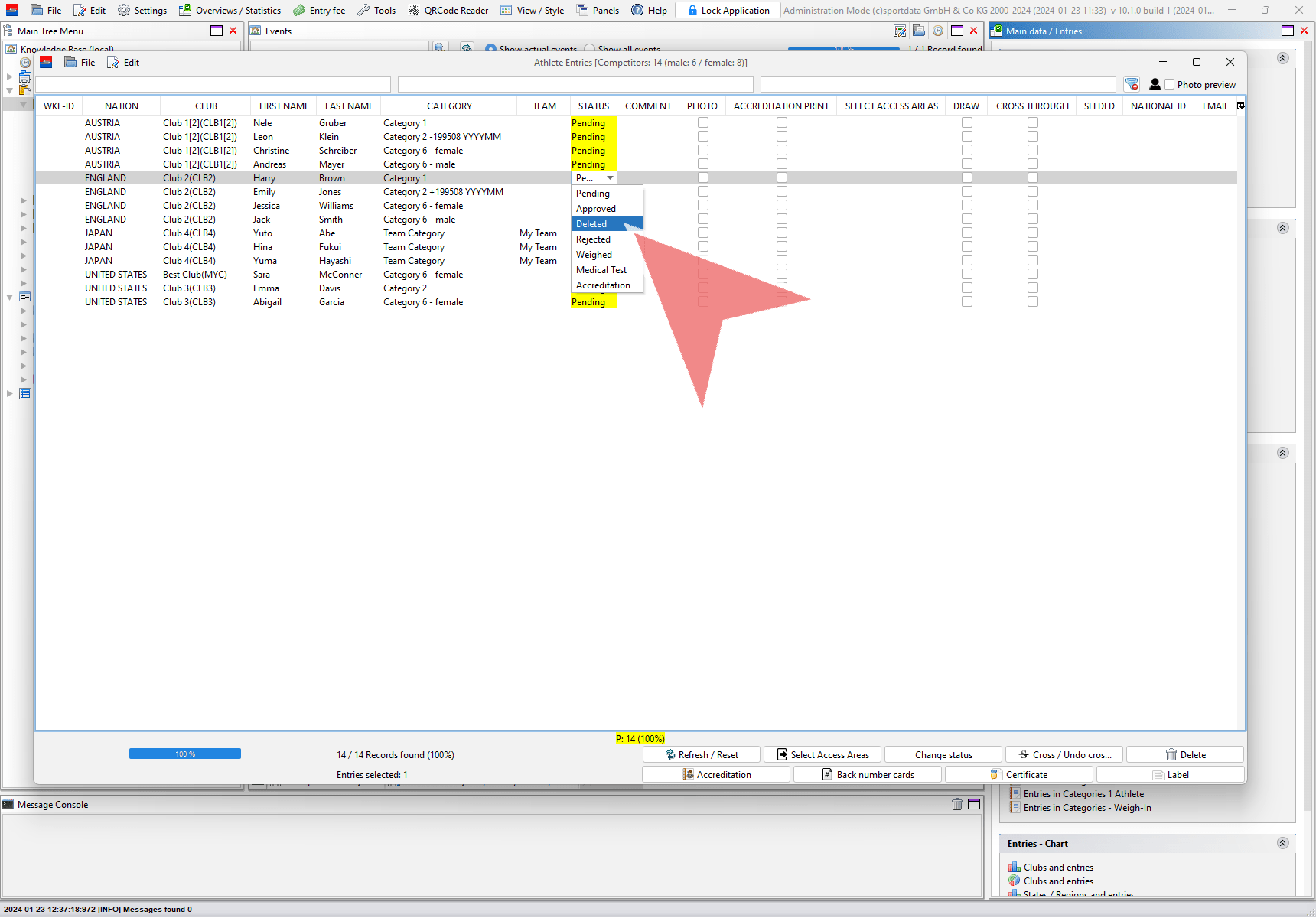Open the QRCode Reader tool

pyautogui.click(x=448, y=11)
